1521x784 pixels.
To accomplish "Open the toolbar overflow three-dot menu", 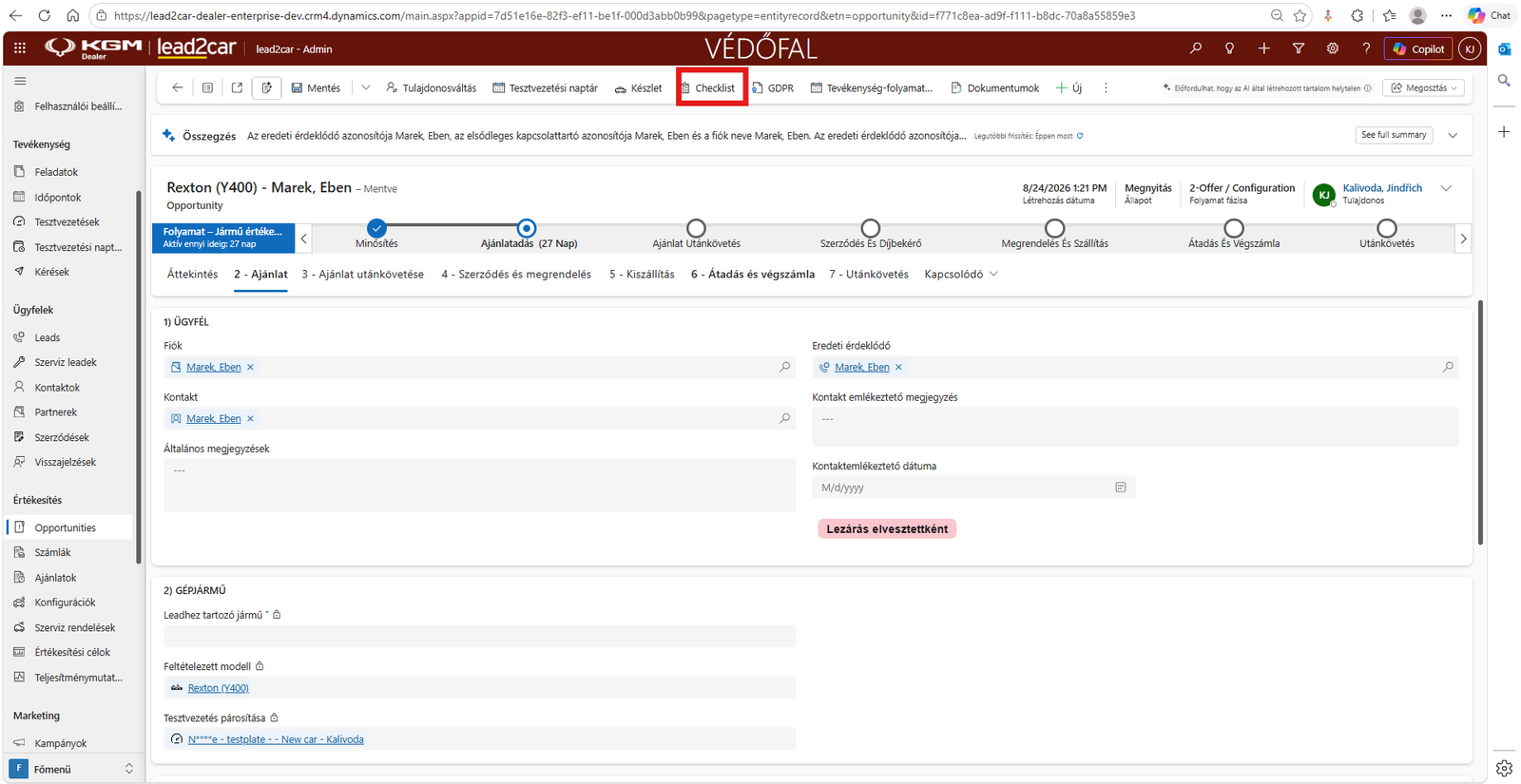I will click(1106, 87).
